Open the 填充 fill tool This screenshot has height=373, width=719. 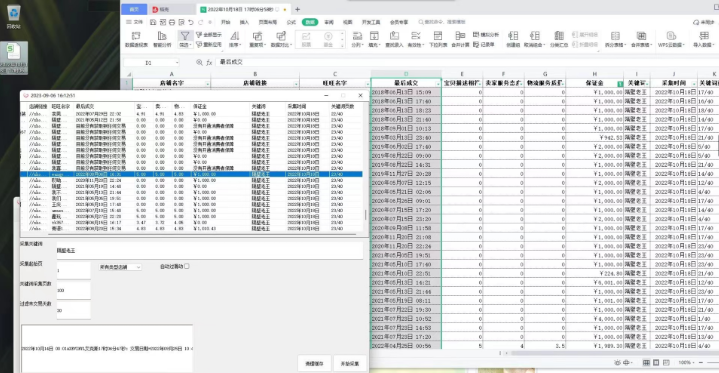374,39
